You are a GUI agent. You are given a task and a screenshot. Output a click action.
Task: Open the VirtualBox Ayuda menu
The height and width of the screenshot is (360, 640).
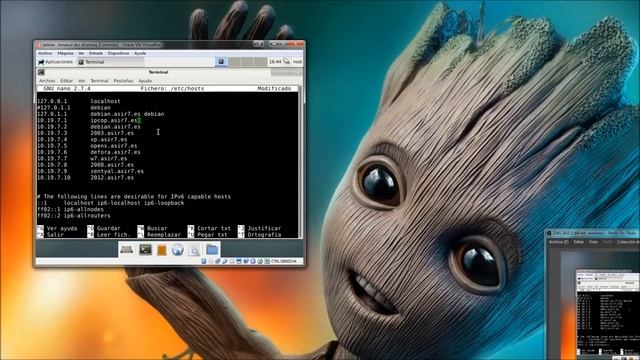point(140,53)
